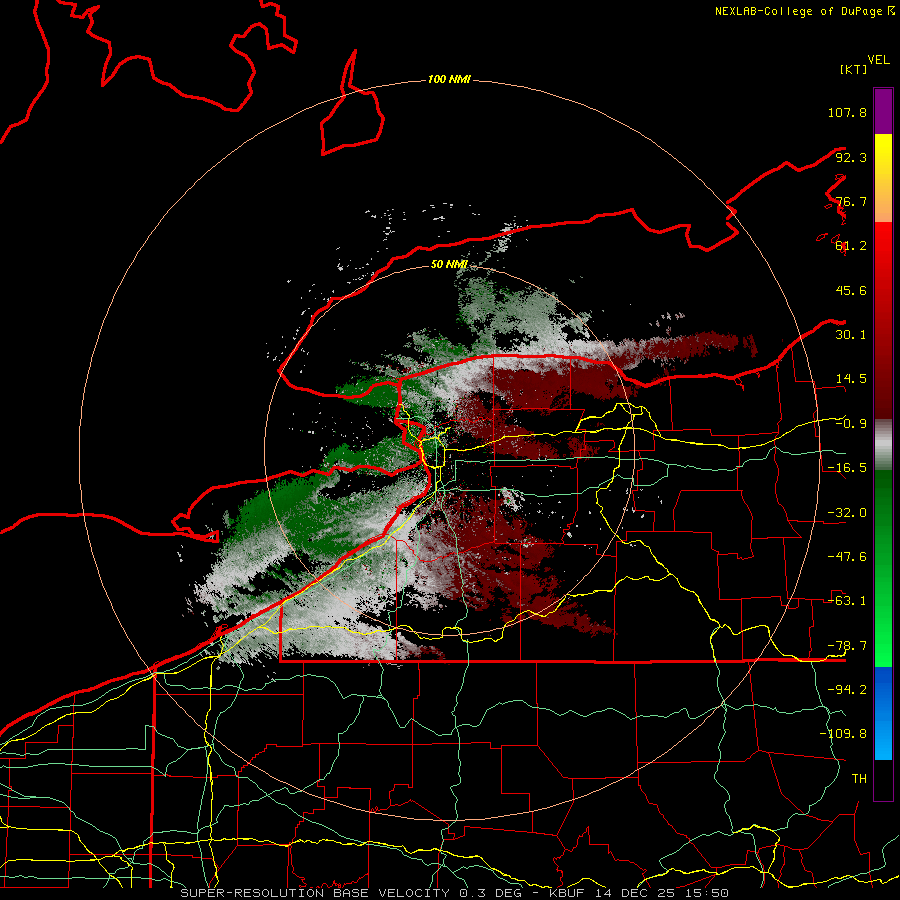Click the -16.5 velocity scale value

(x=847, y=468)
